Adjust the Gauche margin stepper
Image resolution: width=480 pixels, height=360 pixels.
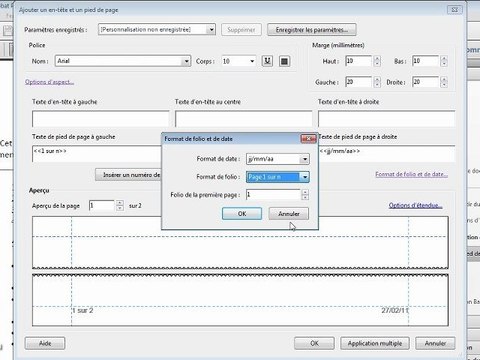(377, 82)
